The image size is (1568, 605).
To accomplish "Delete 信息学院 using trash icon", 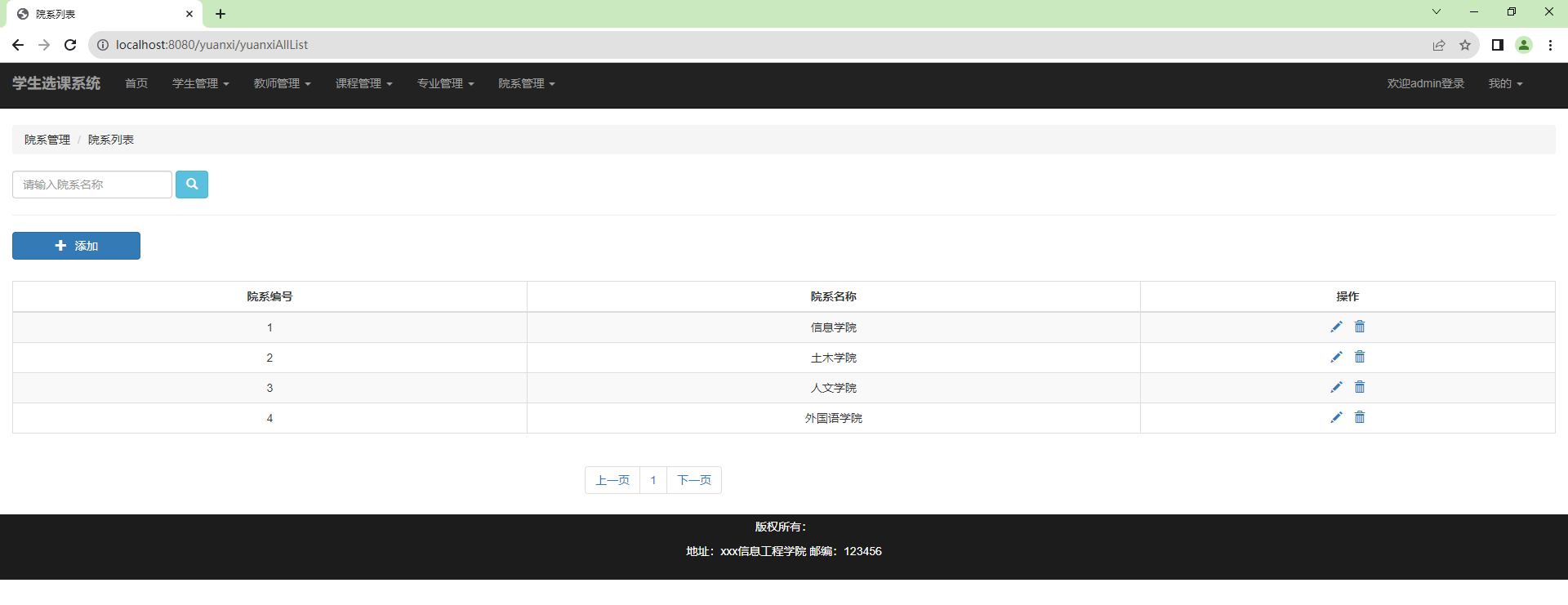I will (1360, 327).
